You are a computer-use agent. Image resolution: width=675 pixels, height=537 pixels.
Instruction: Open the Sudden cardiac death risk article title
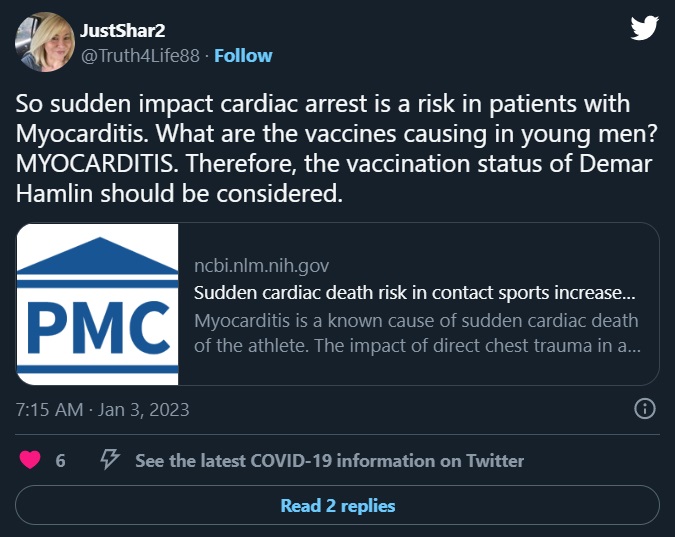[x=414, y=294]
